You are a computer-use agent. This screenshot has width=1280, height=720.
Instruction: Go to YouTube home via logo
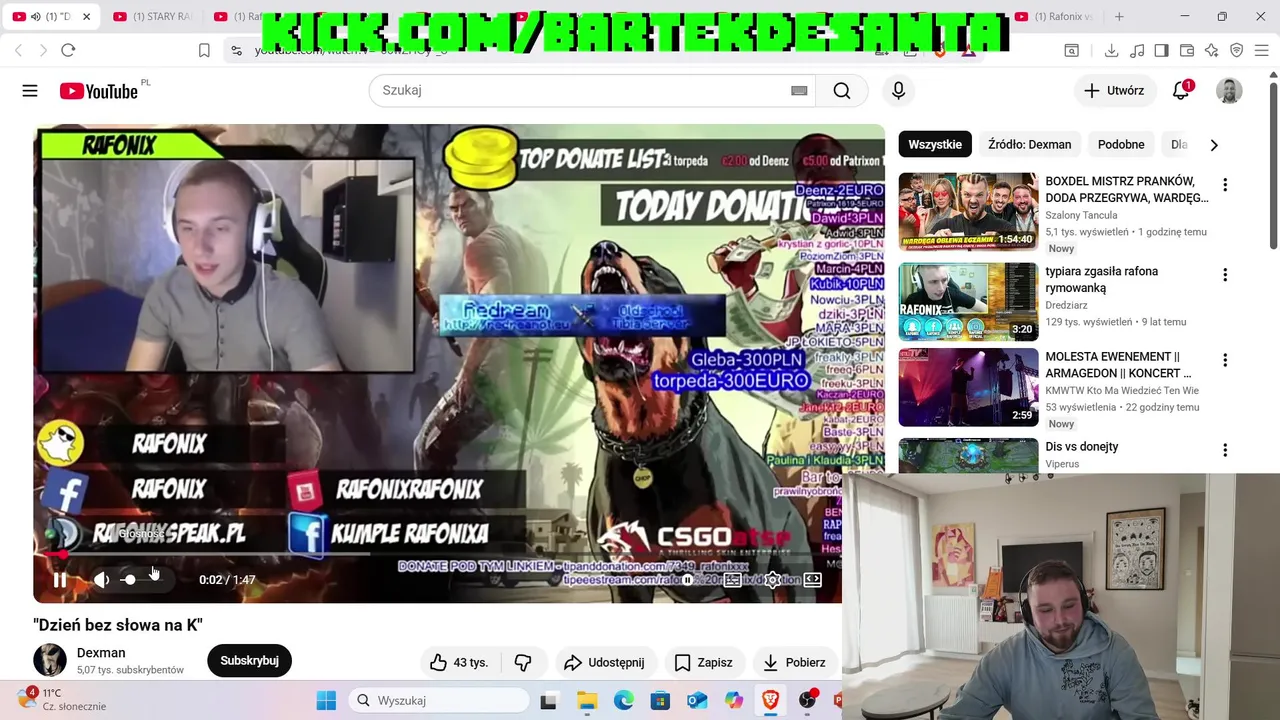[x=98, y=91]
